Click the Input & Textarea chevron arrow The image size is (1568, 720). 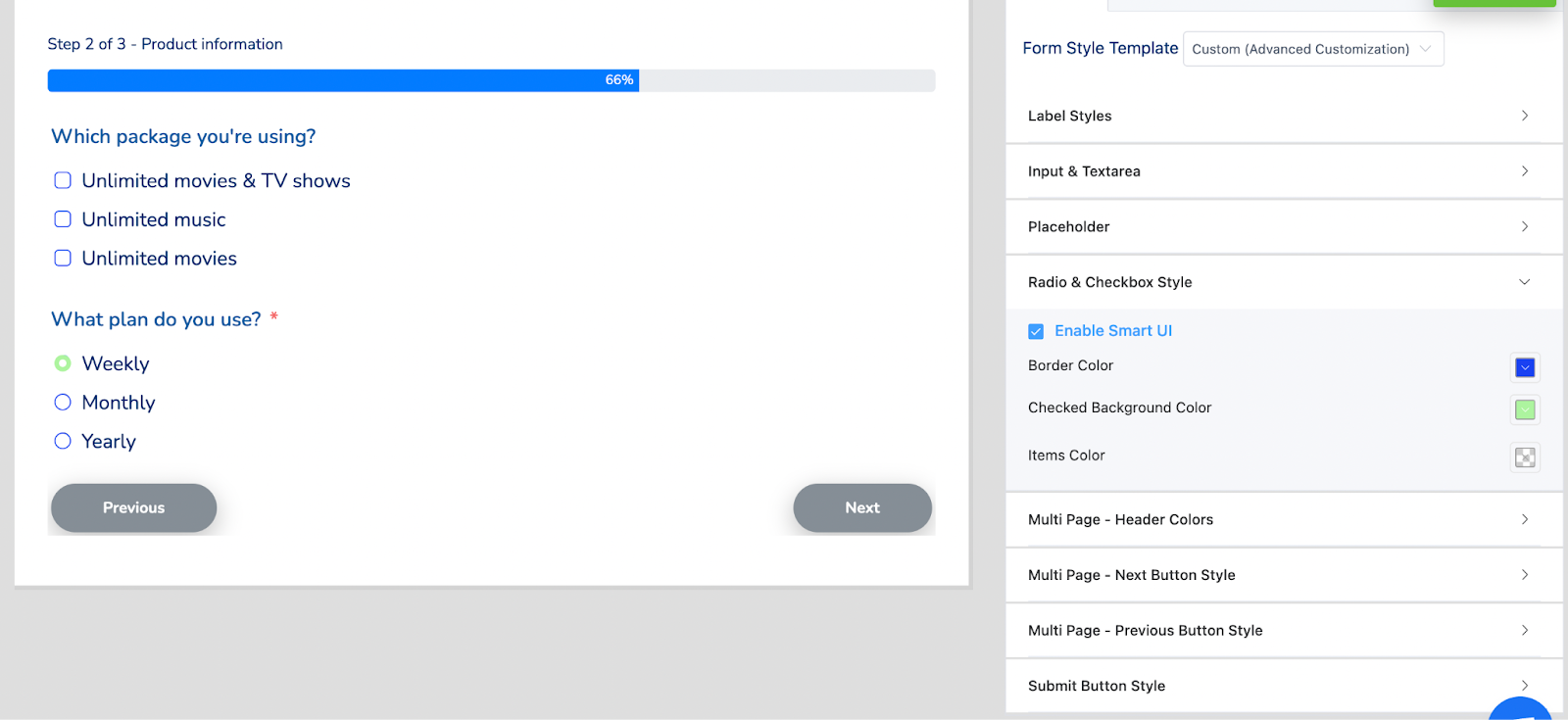pos(1525,171)
